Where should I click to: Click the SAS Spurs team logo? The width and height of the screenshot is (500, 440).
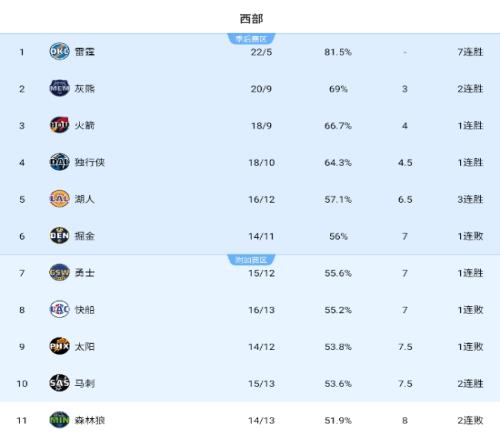pos(59,383)
